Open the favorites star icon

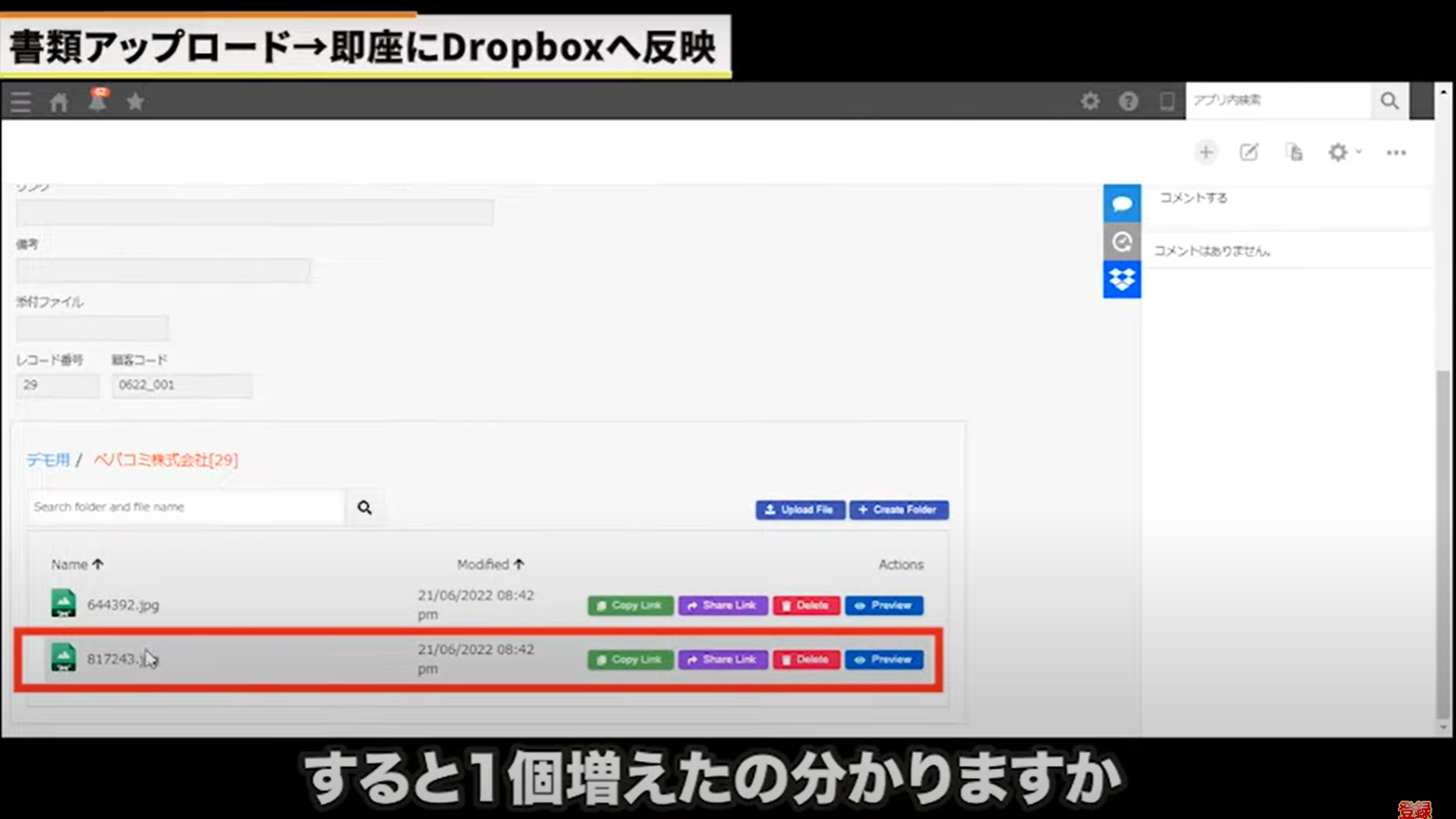click(135, 101)
